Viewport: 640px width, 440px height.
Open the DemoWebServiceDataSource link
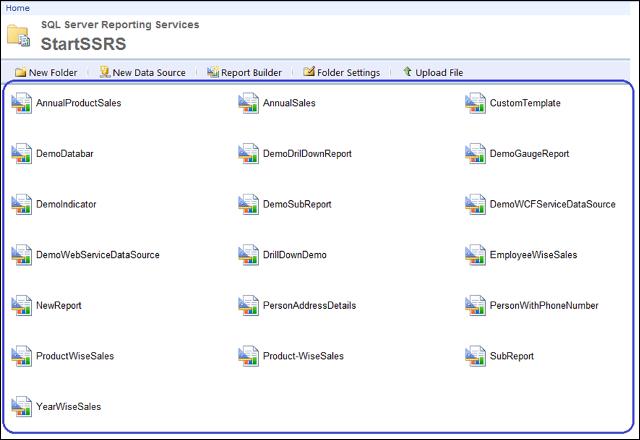[x=98, y=255]
